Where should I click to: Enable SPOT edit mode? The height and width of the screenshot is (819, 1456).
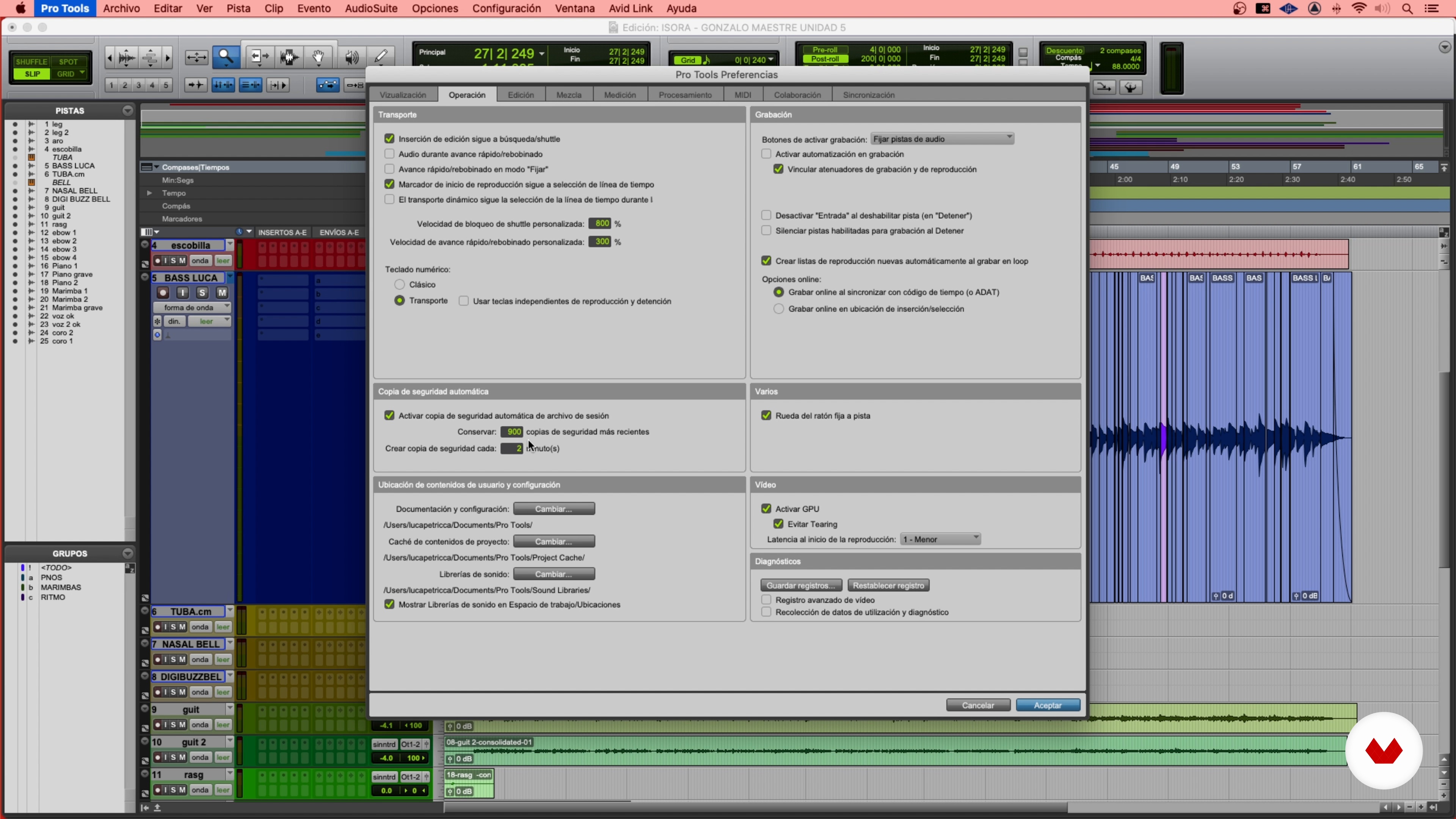68,61
